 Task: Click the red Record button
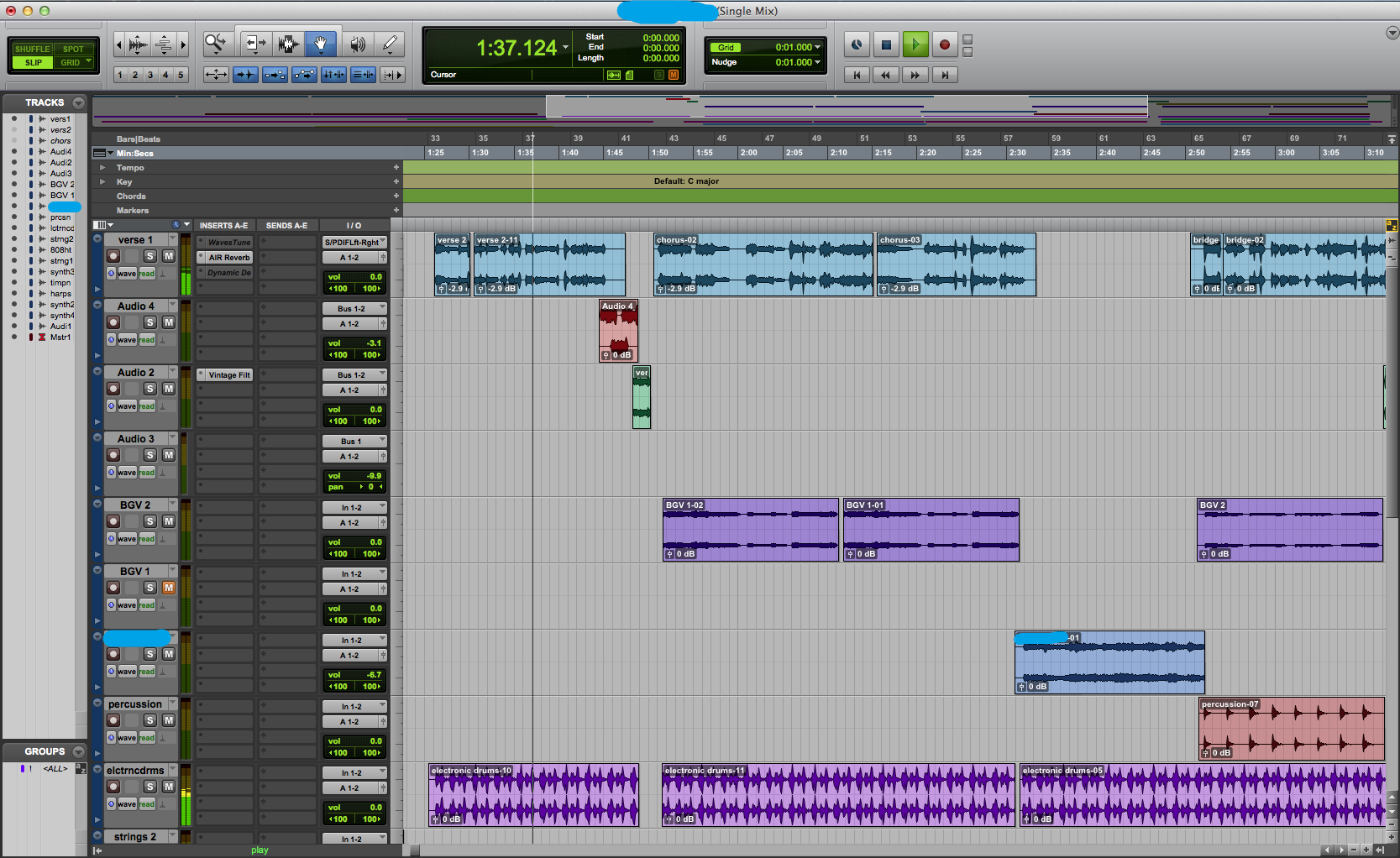945,44
